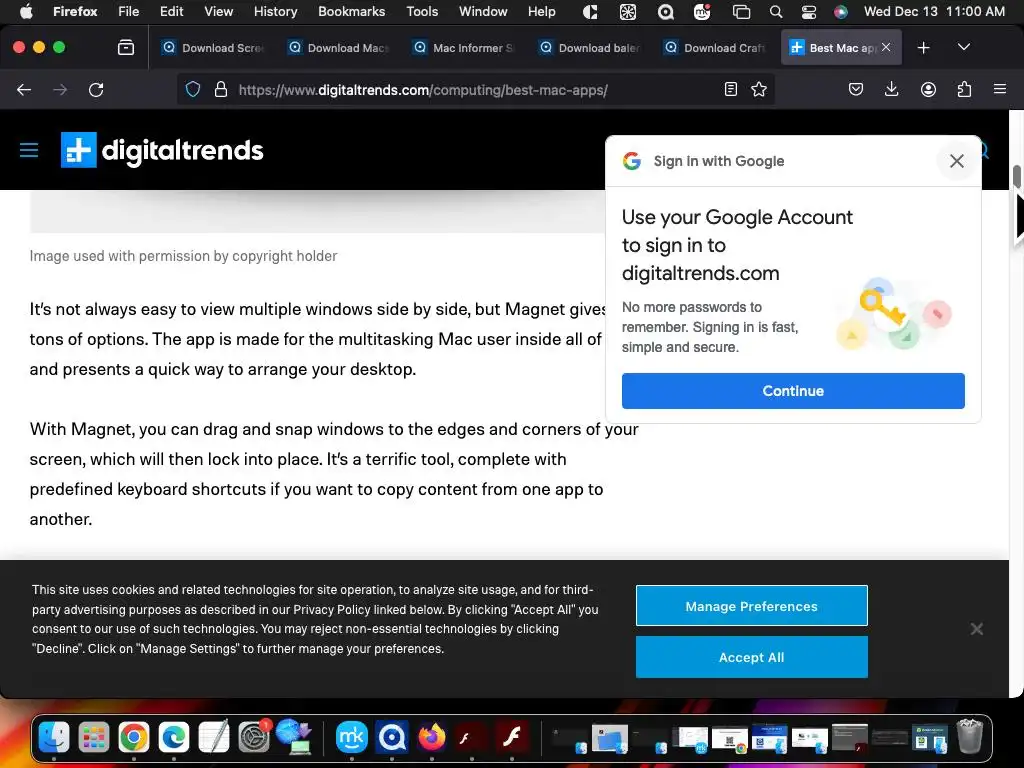Open the Firefox downloads panel
The width and height of the screenshot is (1024, 768).
pyautogui.click(x=891, y=89)
